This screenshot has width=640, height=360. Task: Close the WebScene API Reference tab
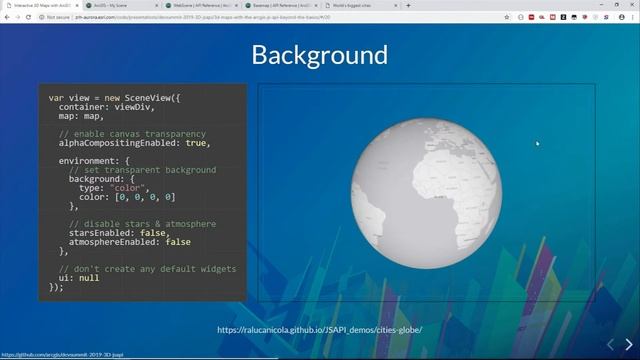click(x=236, y=6)
